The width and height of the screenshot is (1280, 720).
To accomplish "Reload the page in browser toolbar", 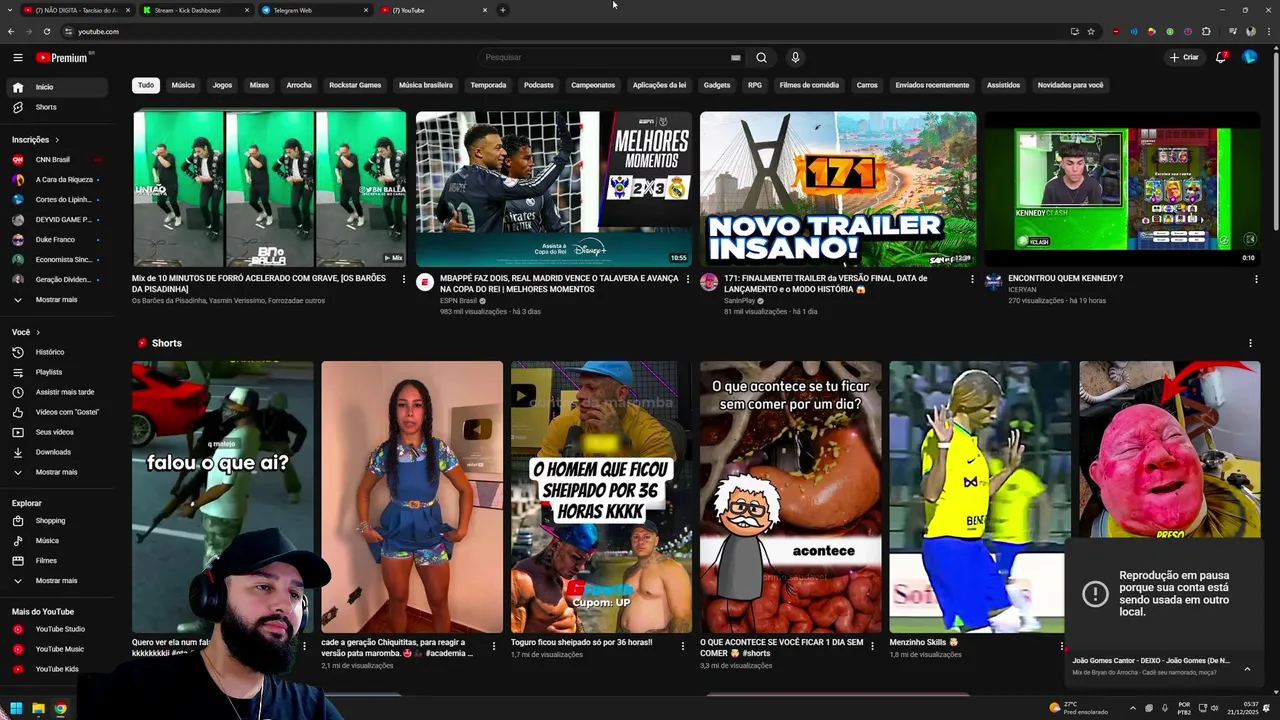I will click(47, 31).
